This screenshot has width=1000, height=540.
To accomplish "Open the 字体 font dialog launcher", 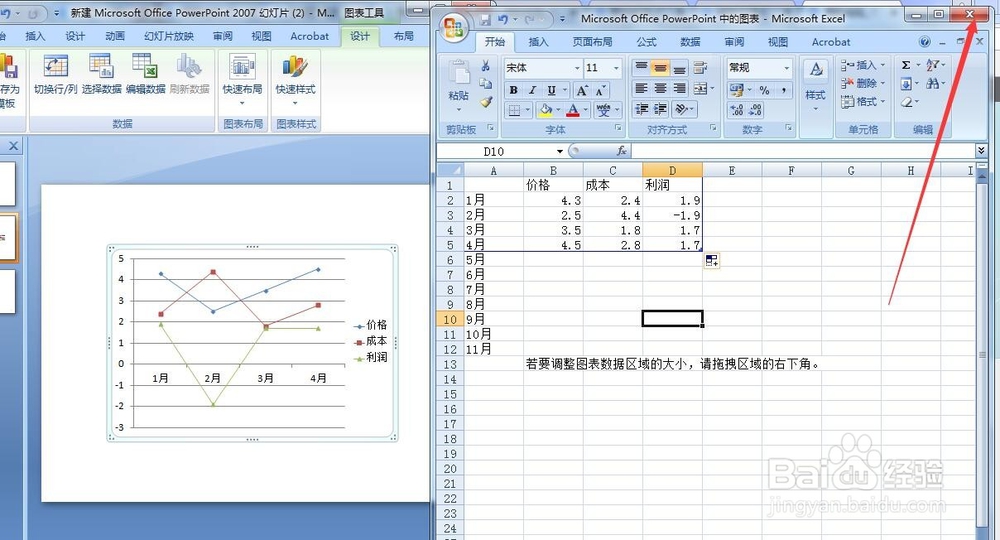I will pyautogui.click(x=618, y=128).
